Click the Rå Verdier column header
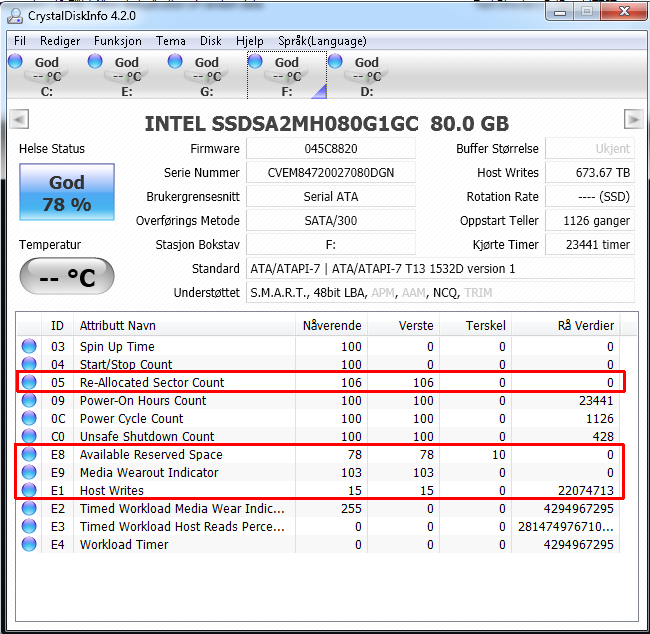Image resolution: width=650 pixels, height=634 pixels. coord(565,326)
